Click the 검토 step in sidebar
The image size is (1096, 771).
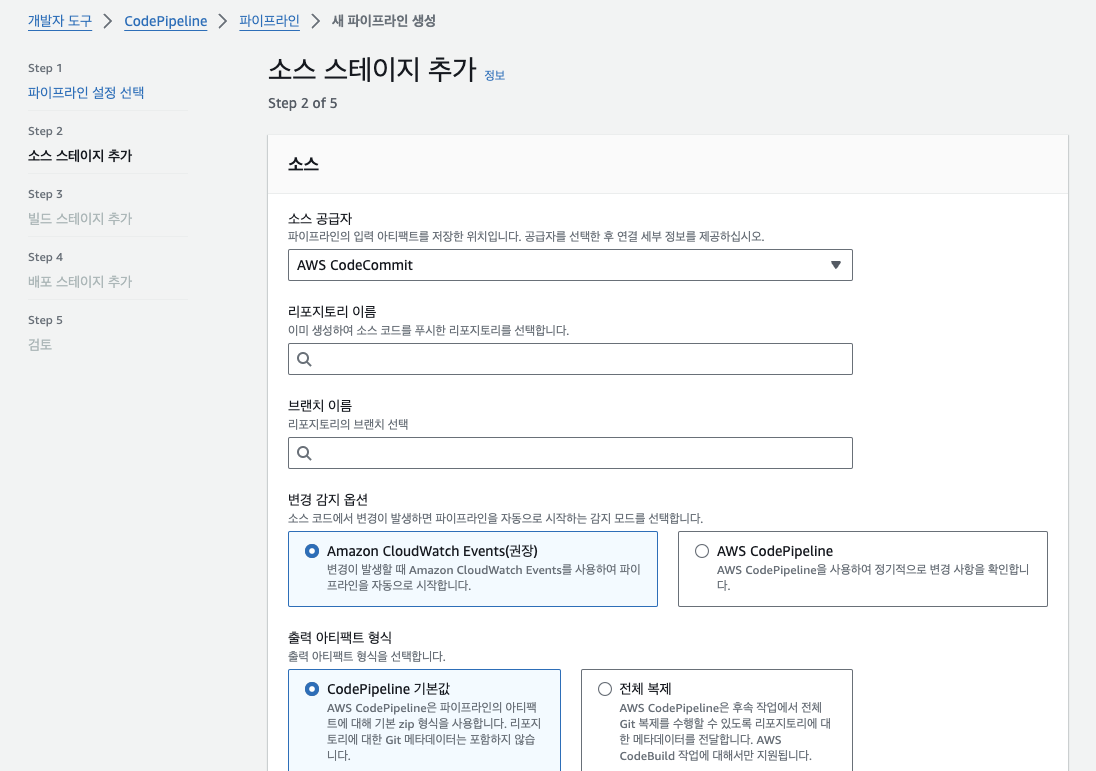[x=40, y=344]
